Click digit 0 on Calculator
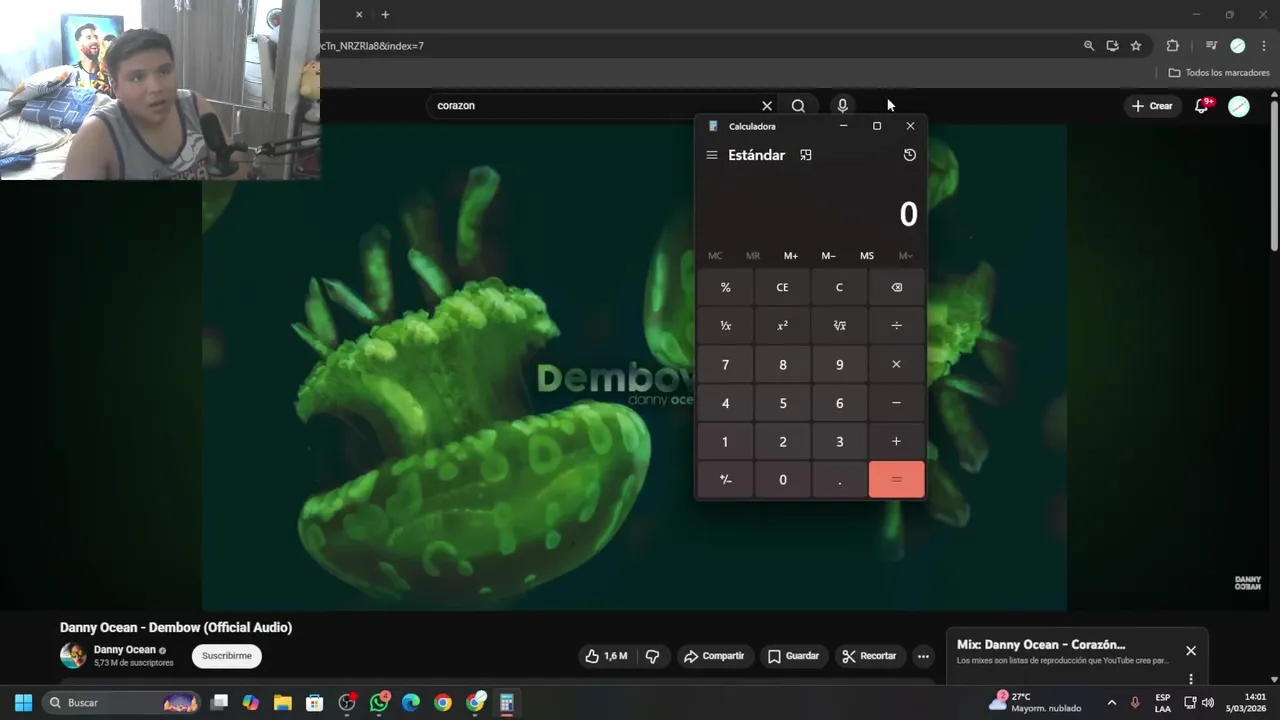Screen dimensions: 1280x720 (x=782, y=480)
